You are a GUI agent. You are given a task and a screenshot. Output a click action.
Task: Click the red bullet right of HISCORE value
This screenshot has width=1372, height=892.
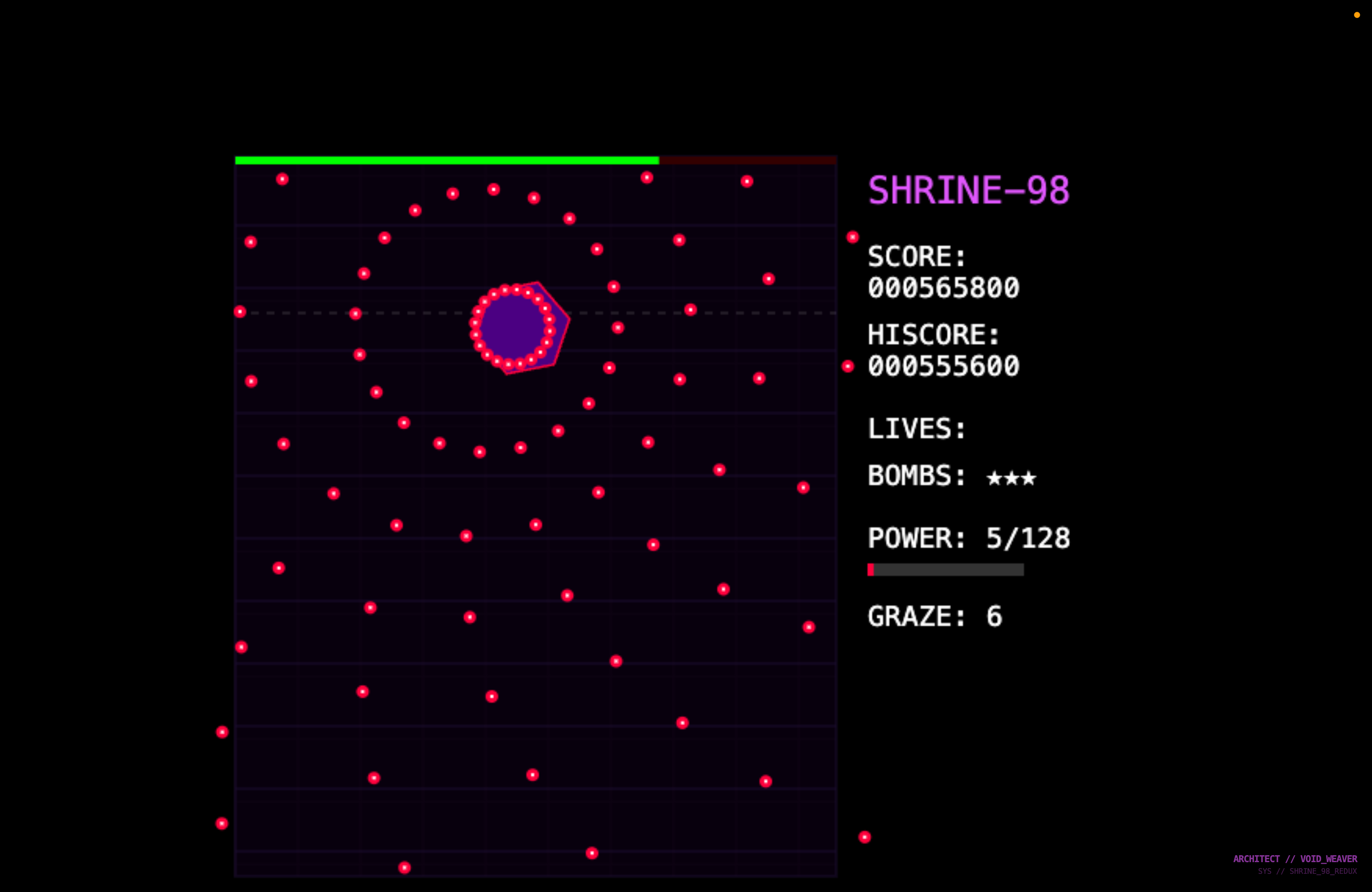click(847, 367)
